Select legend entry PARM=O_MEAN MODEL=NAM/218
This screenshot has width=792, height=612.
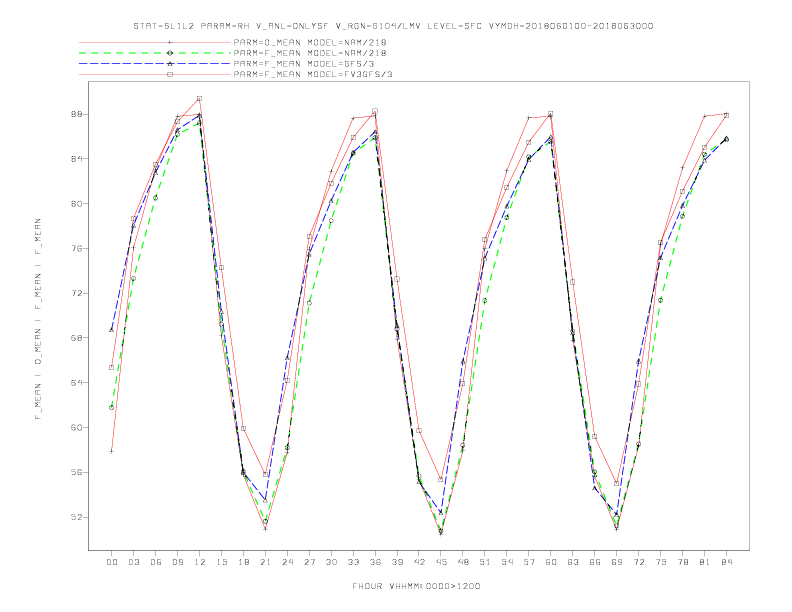pyautogui.click(x=310, y=42)
